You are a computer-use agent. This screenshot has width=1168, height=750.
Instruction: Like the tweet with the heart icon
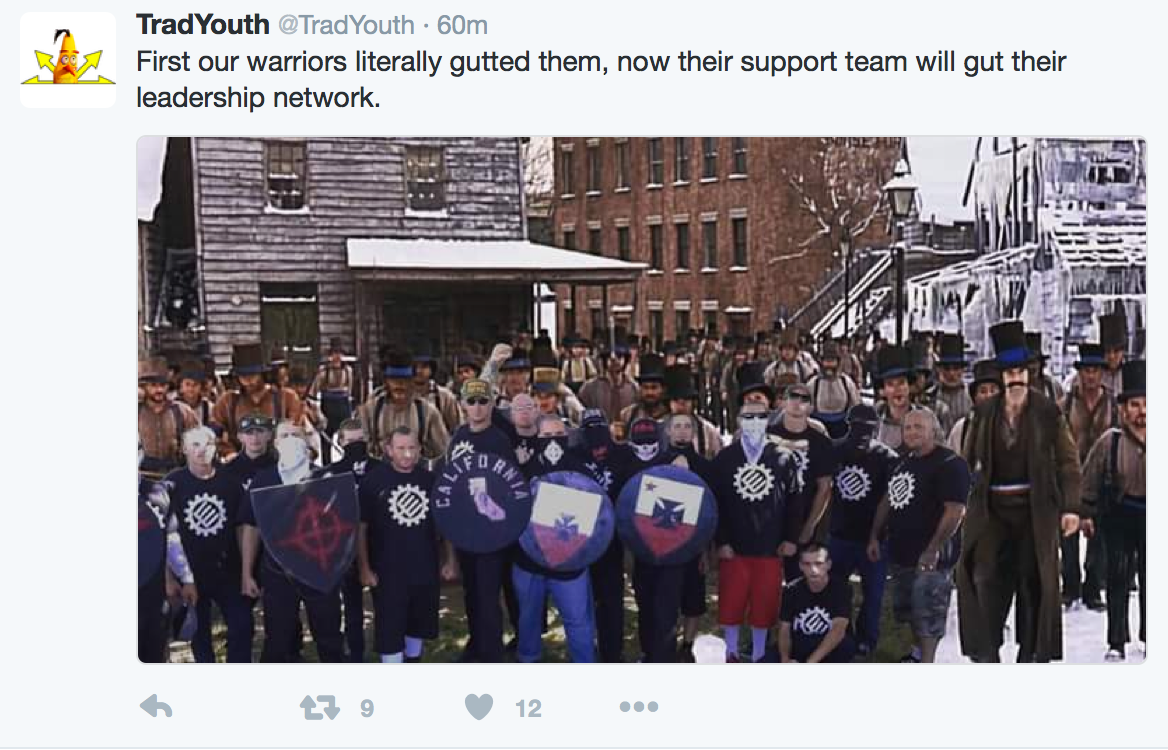pos(479,707)
